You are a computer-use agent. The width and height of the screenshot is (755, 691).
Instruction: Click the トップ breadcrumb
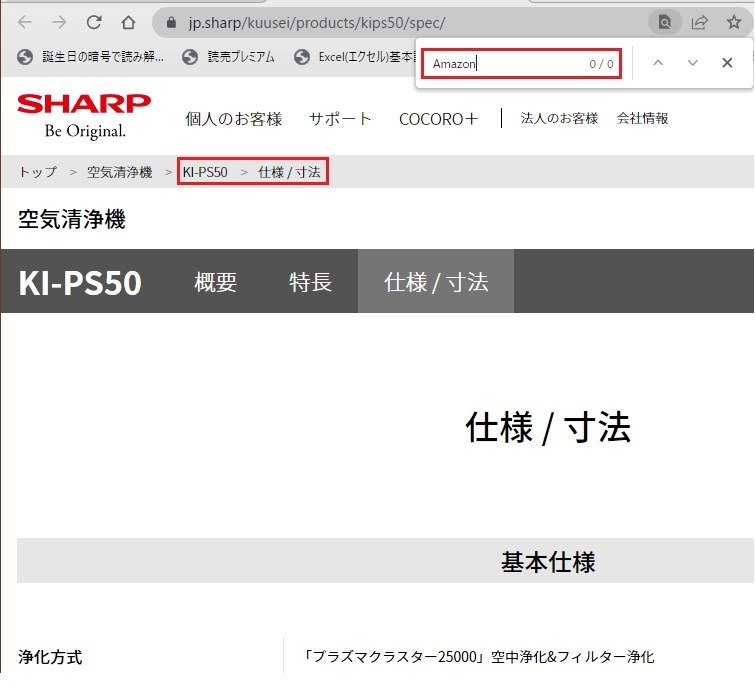coord(38,172)
